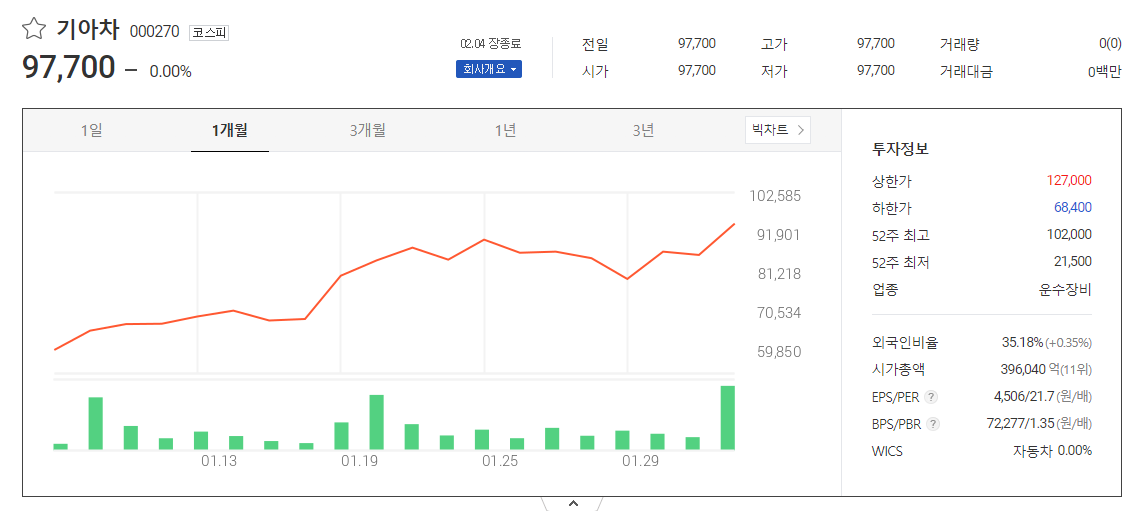Select the 1개월 chart tab
This screenshot has height=511, width=1136.
tap(230, 130)
